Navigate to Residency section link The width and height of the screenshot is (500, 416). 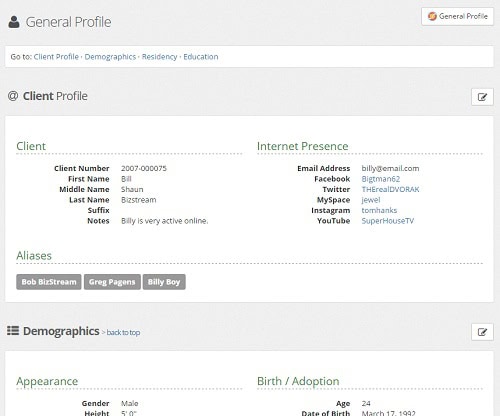tap(159, 57)
